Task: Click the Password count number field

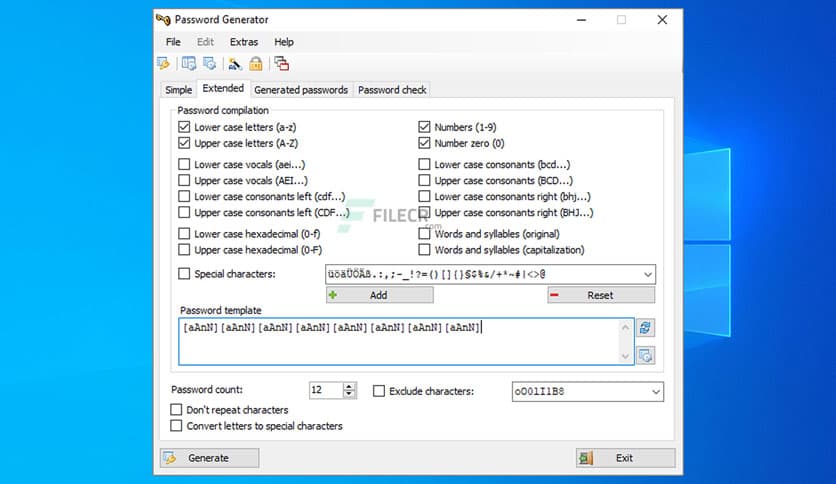Action: click(x=326, y=390)
